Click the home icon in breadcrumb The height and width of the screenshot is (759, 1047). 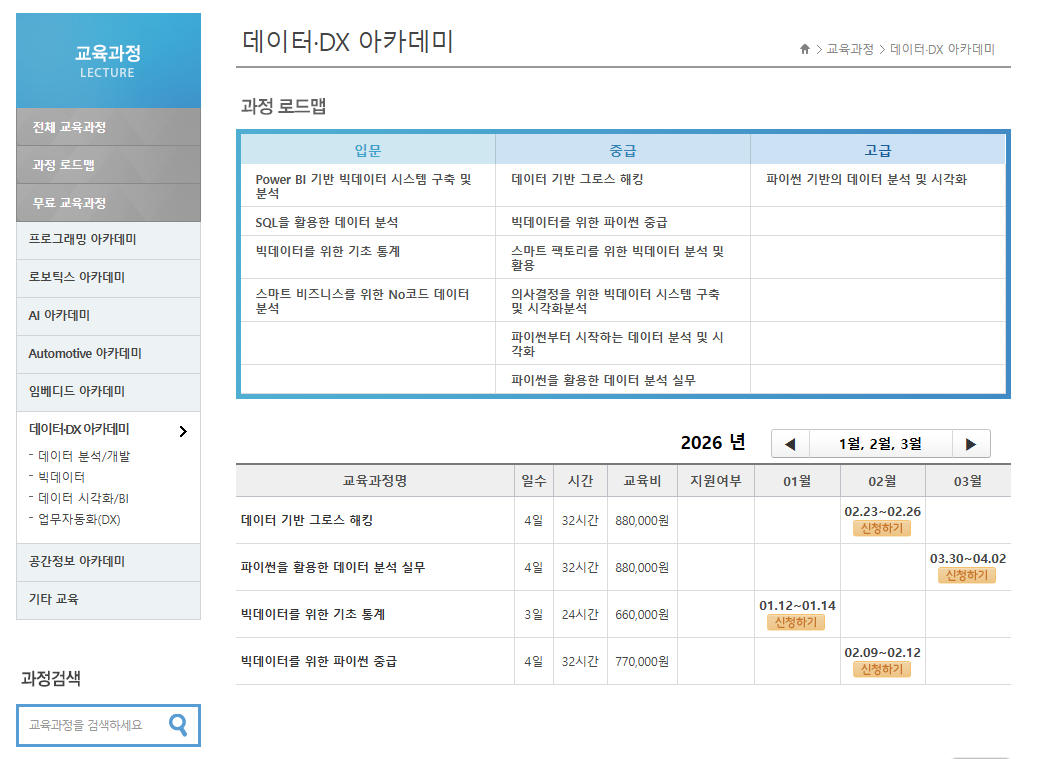point(804,49)
